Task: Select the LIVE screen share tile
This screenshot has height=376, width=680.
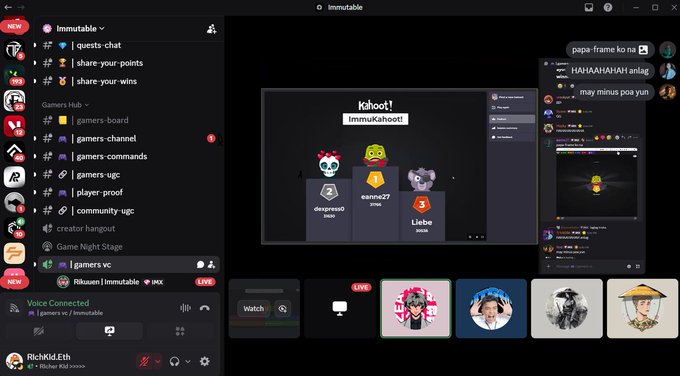Action: (x=340, y=308)
